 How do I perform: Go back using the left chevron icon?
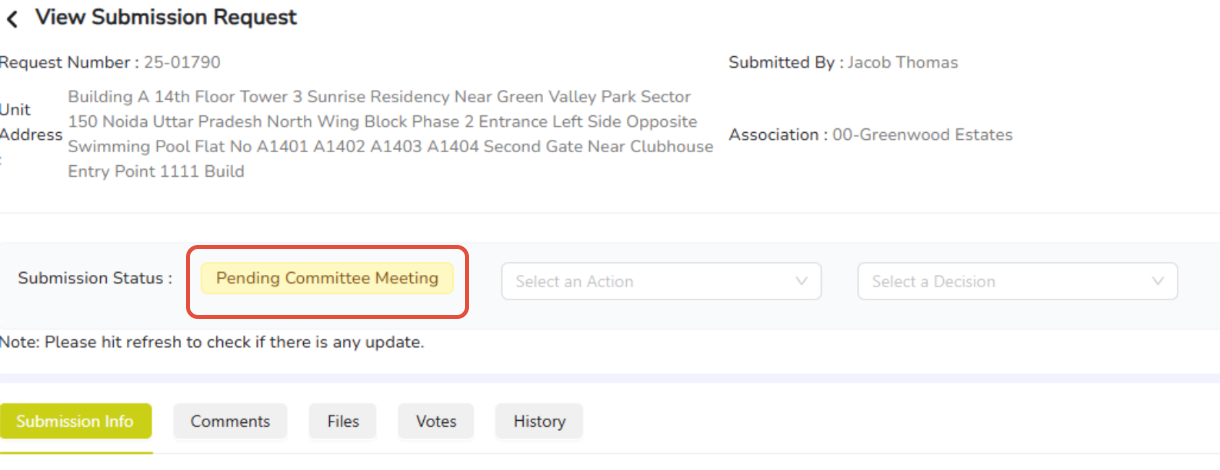[12, 19]
